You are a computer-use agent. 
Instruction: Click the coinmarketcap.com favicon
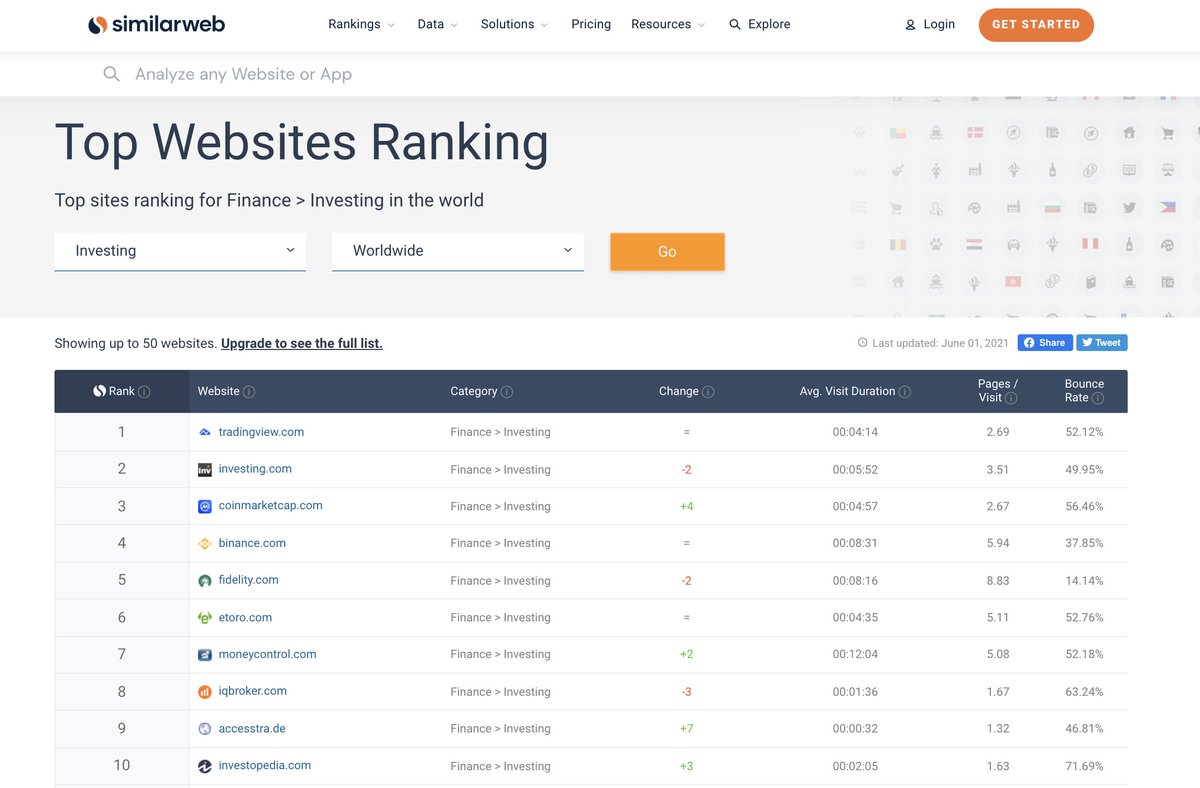(x=205, y=506)
